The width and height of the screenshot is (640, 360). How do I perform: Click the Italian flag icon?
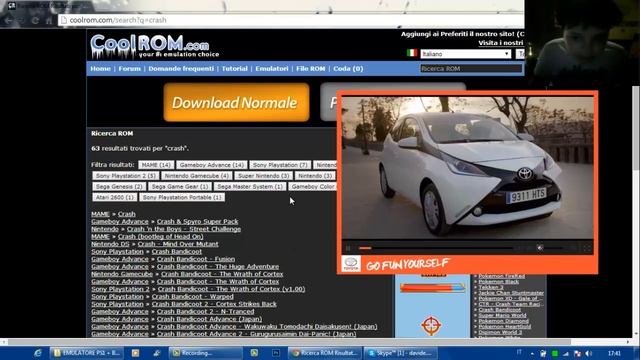[412, 53]
